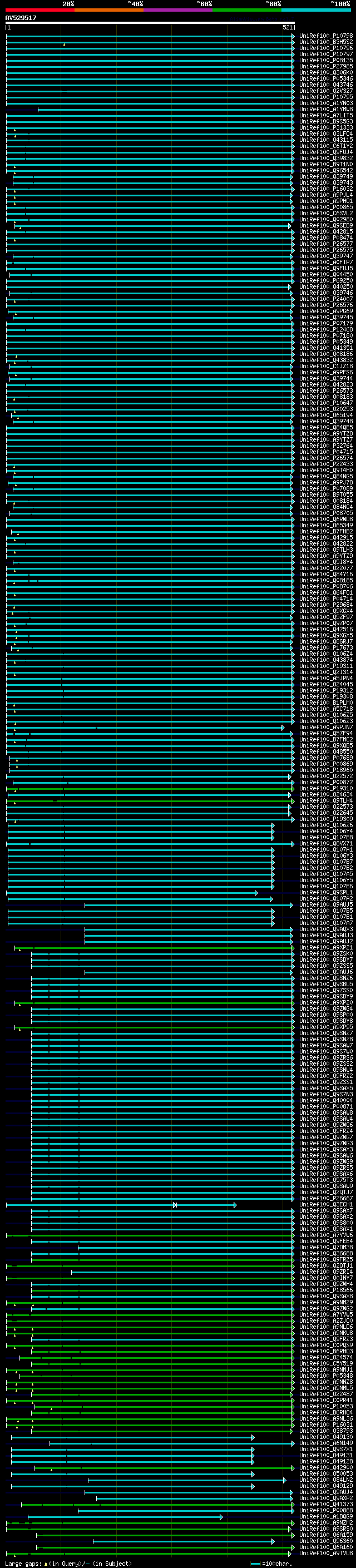Select the UniRef100_P05348 label

[326, 1376]
